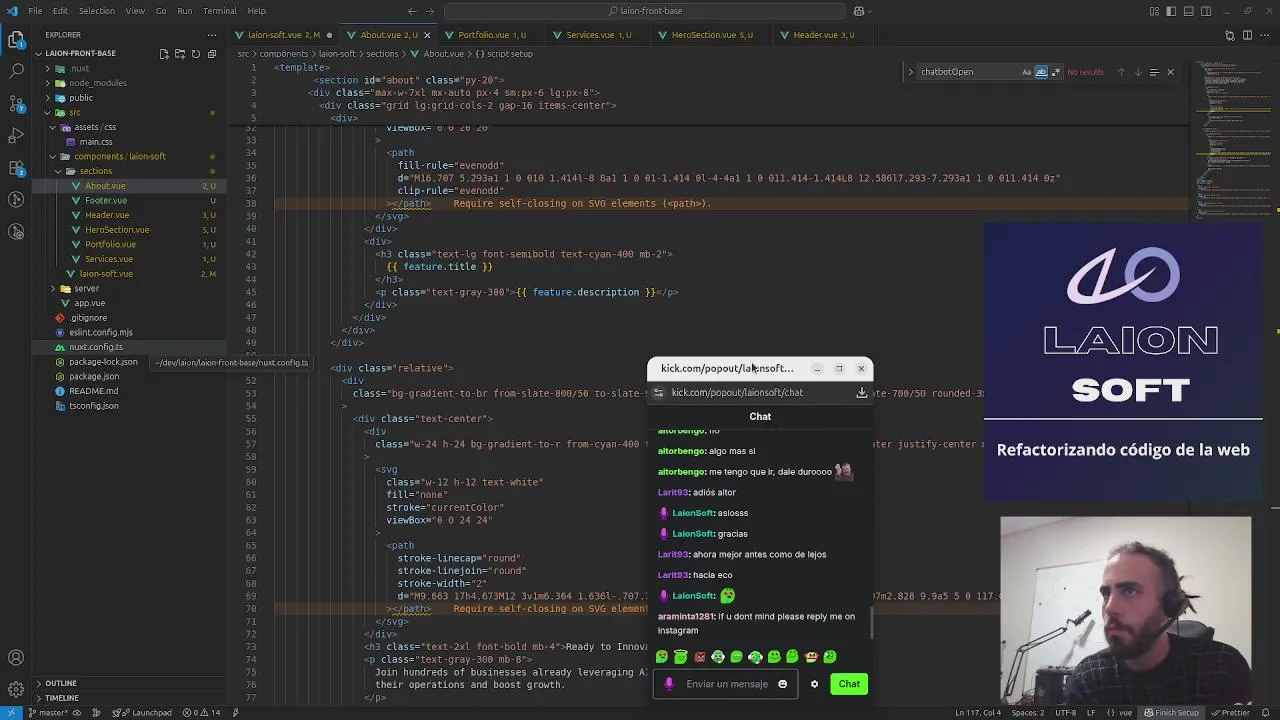
Task: Refresh the Explorer file tree
Action: 196,54
